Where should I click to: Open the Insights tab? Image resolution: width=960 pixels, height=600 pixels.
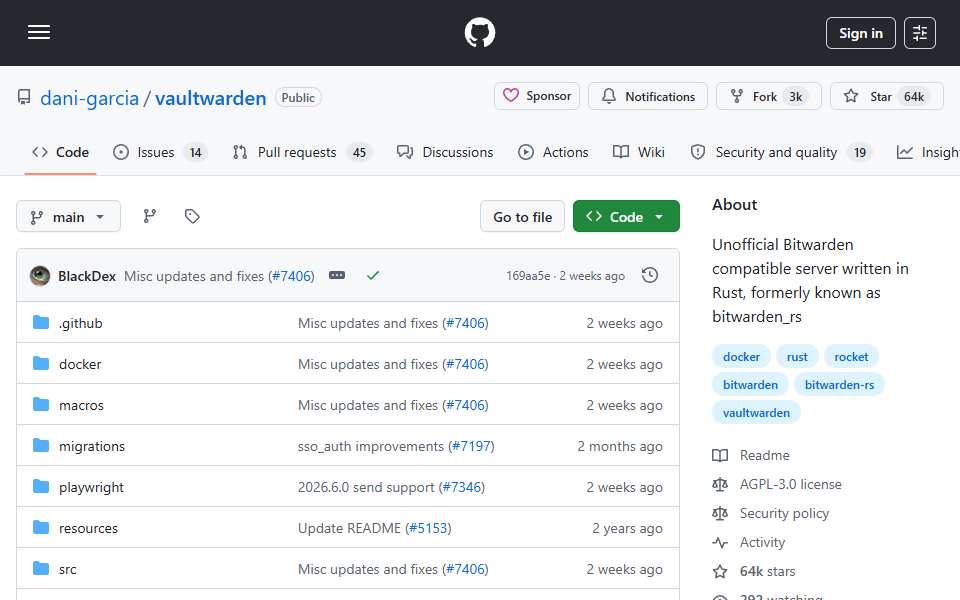pos(928,152)
